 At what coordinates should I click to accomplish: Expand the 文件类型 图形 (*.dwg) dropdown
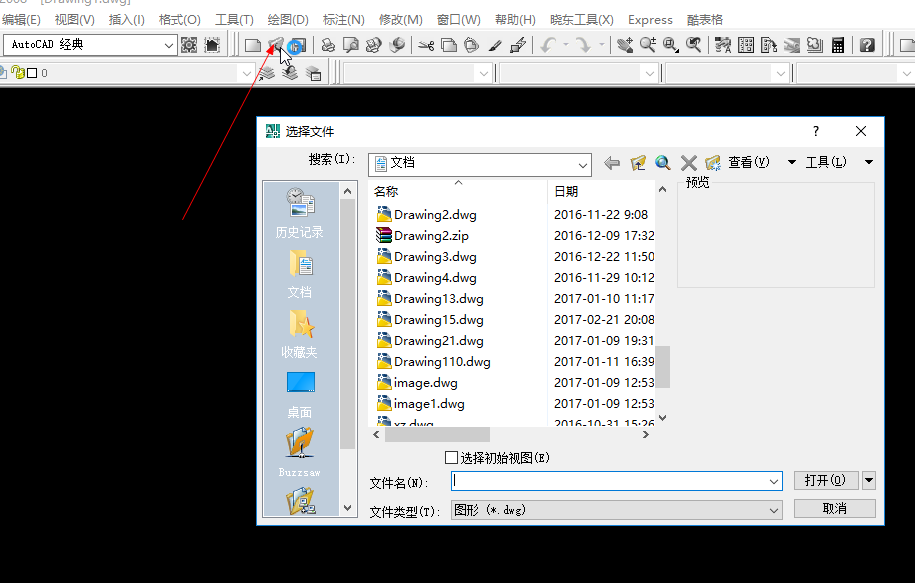[774, 510]
